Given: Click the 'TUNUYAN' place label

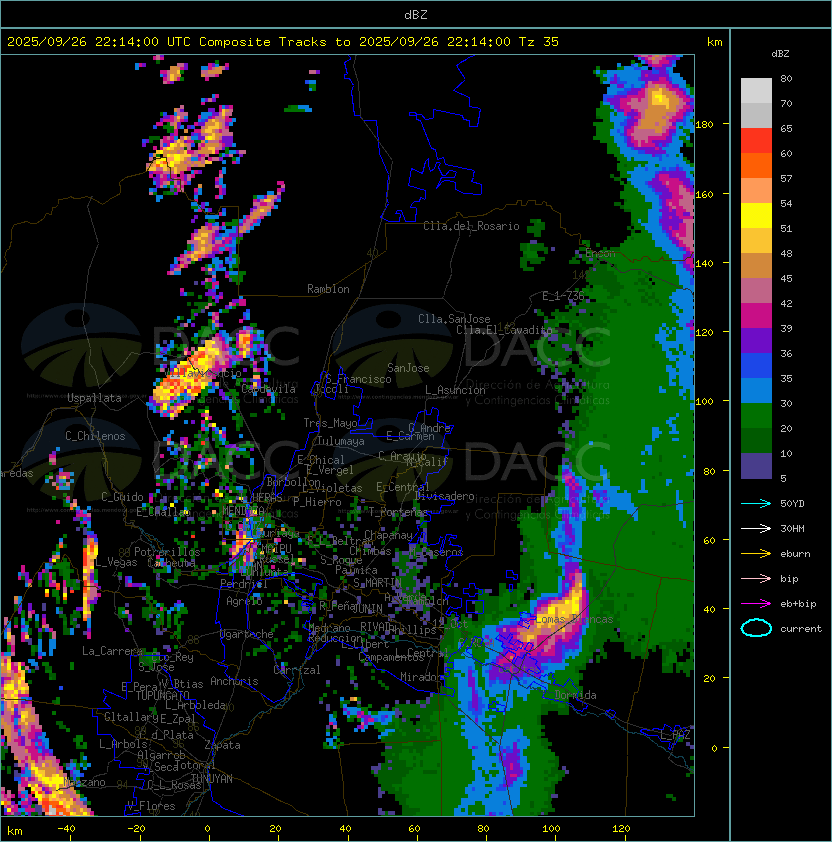Looking at the screenshot, I should point(212,779).
